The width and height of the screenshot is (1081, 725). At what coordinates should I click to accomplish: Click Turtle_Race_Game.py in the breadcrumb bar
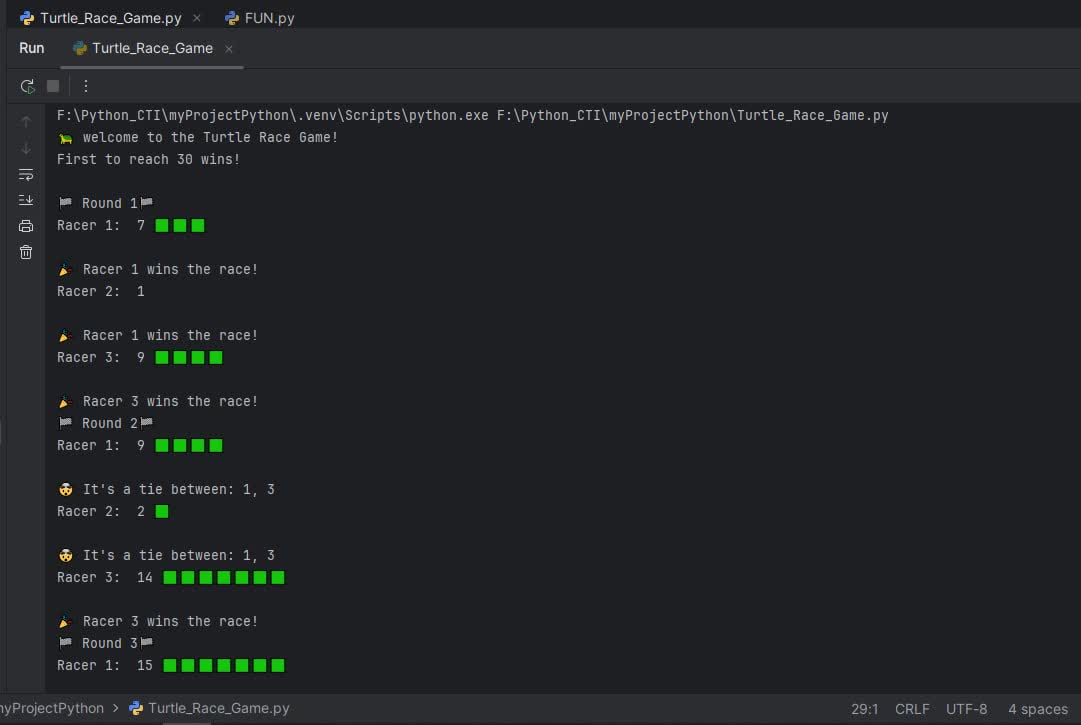(x=210, y=708)
